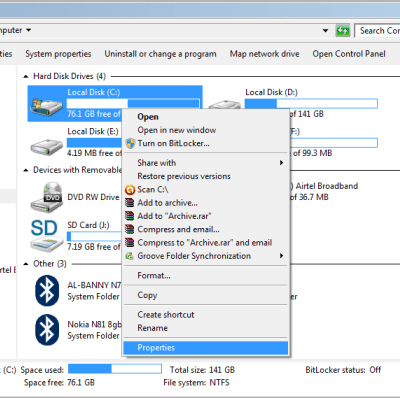
Task: Click Open Control Panel
Action: pos(349,54)
